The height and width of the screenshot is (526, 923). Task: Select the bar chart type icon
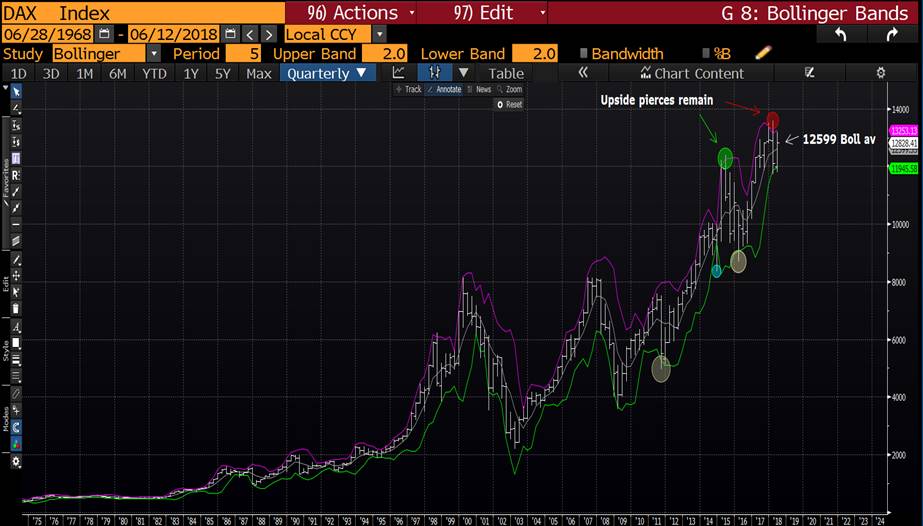tap(434, 72)
